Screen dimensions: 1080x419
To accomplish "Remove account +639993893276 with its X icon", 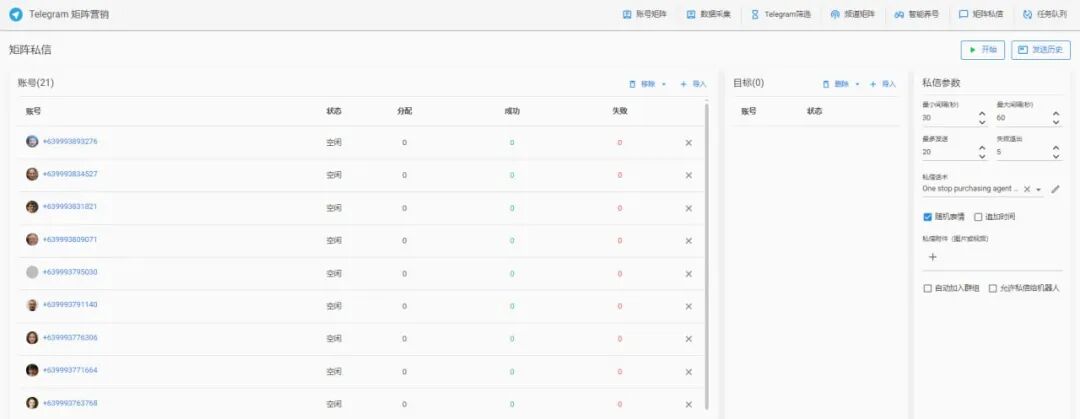I will pos(688,143).
